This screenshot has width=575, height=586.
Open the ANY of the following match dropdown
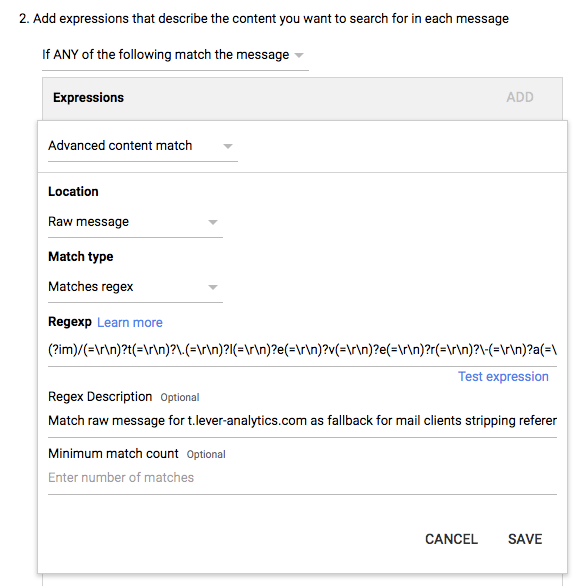[175, 55]
